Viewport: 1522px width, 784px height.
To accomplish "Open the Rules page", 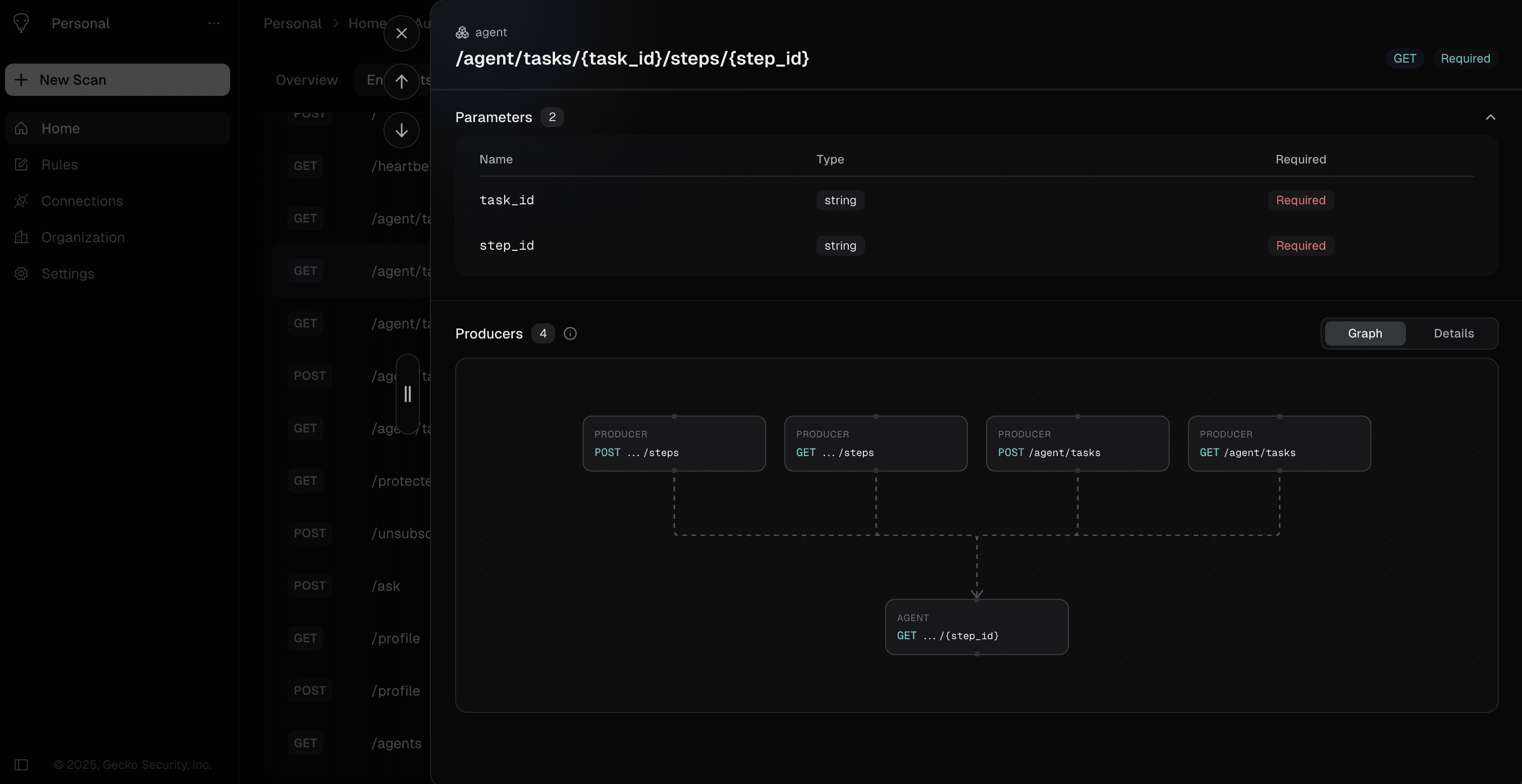I will point(59,165).
